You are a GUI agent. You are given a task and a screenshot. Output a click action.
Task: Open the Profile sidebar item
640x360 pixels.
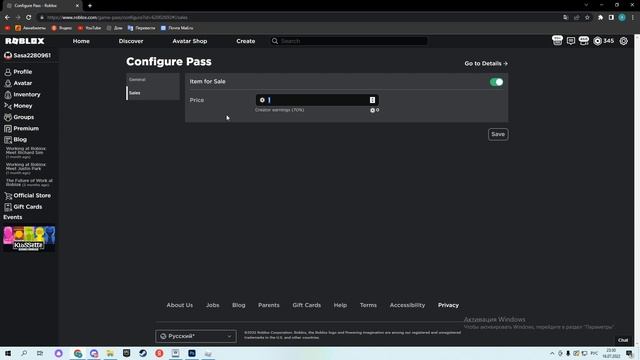18,72
